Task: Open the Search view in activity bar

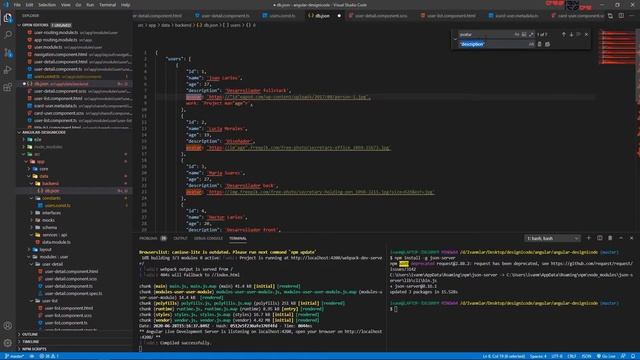Action: (x=8, y=35)
